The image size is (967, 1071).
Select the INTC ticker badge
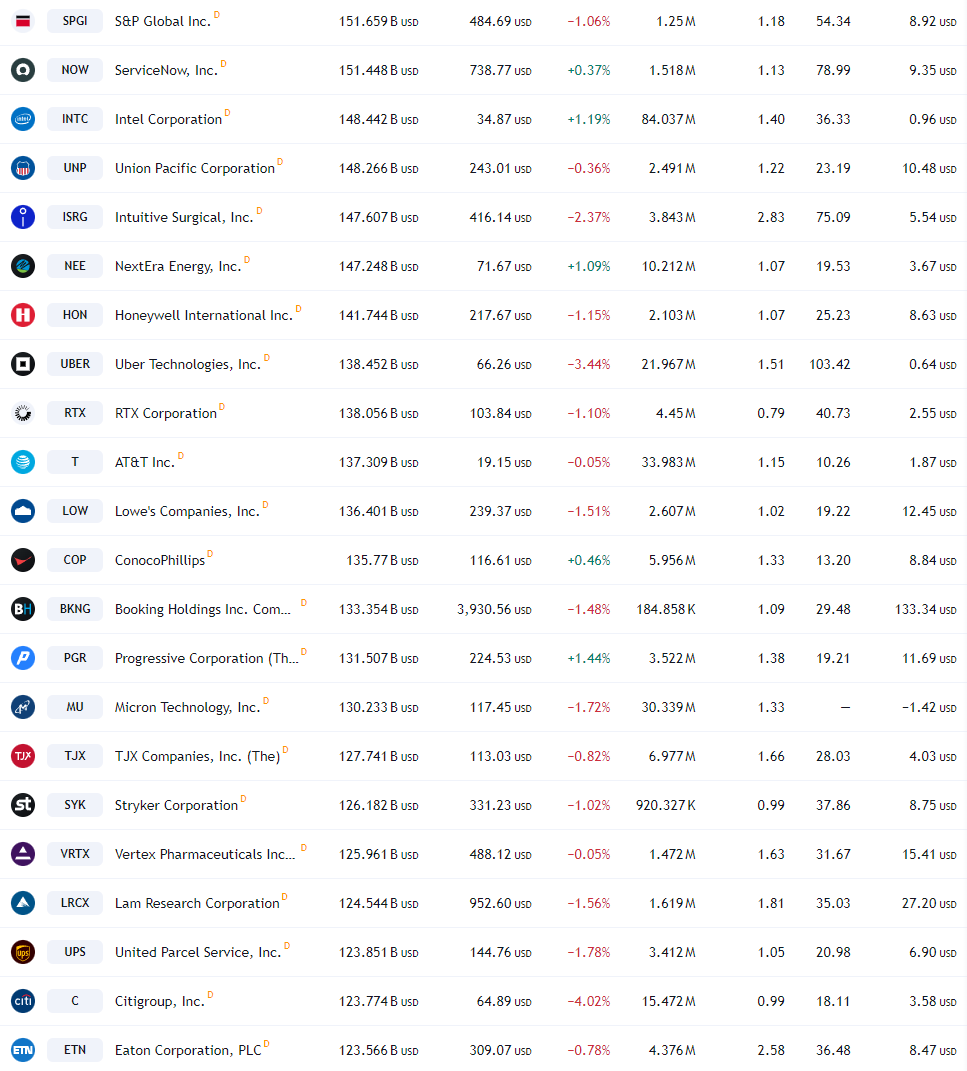(x=75, y=119)
